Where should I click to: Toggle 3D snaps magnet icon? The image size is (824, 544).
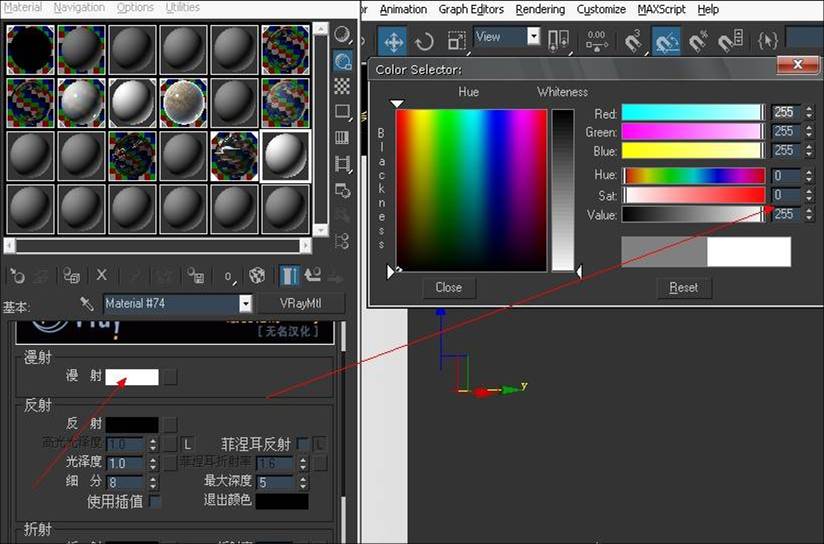[x=633, y=40]
